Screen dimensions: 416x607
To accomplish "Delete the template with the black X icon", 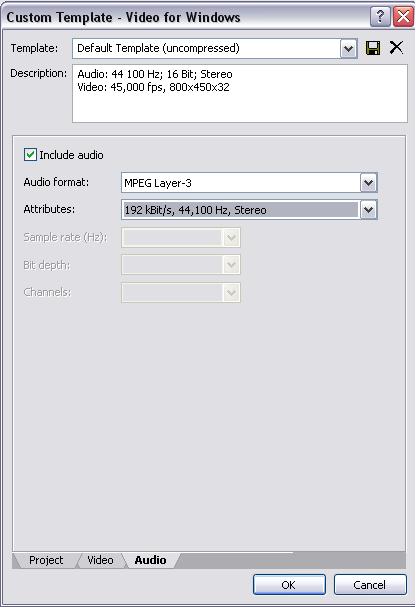I will tap(396, 48).
